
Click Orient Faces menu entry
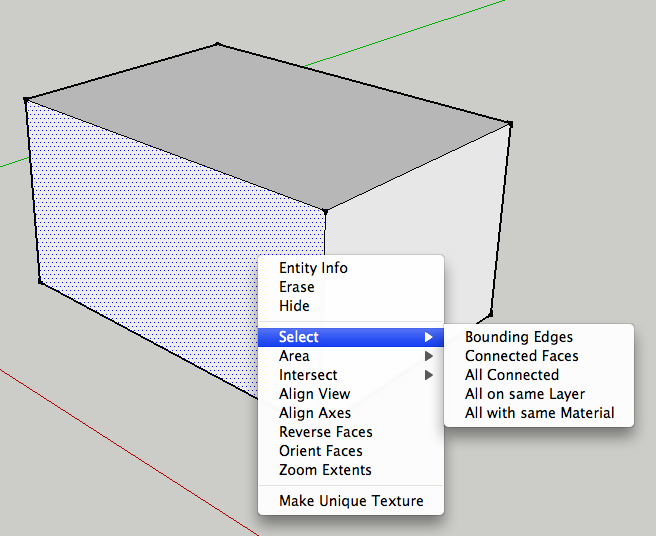(x=320, y=451)
